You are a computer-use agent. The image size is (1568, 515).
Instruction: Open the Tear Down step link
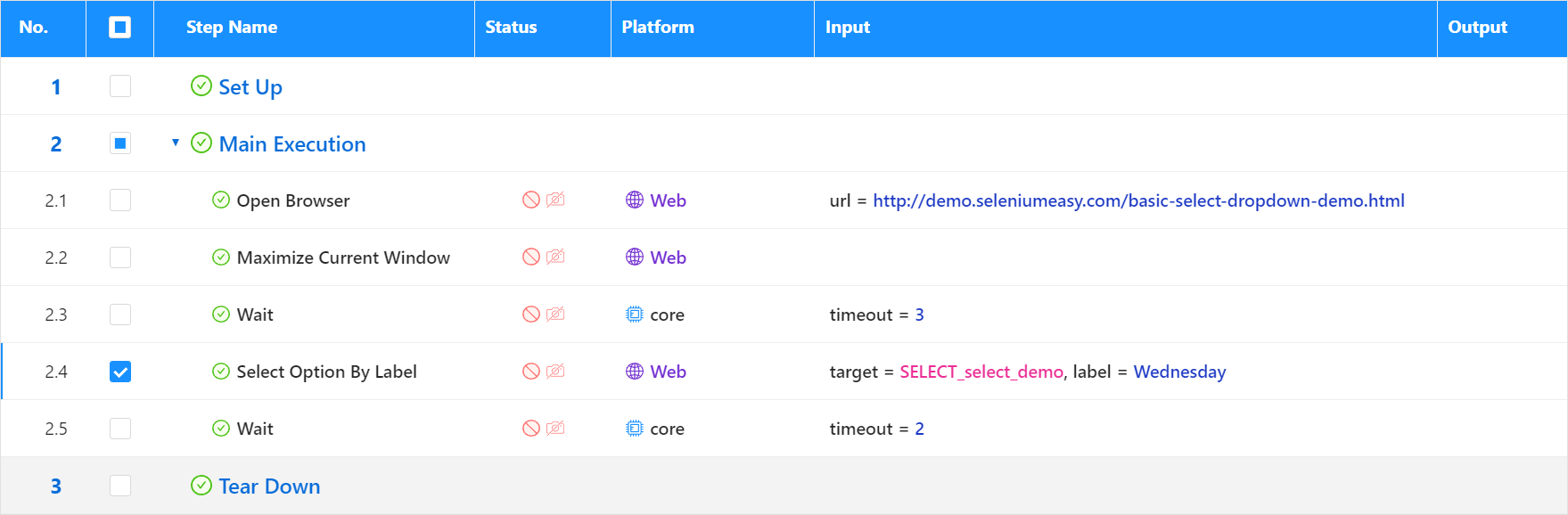pos(269,486)
